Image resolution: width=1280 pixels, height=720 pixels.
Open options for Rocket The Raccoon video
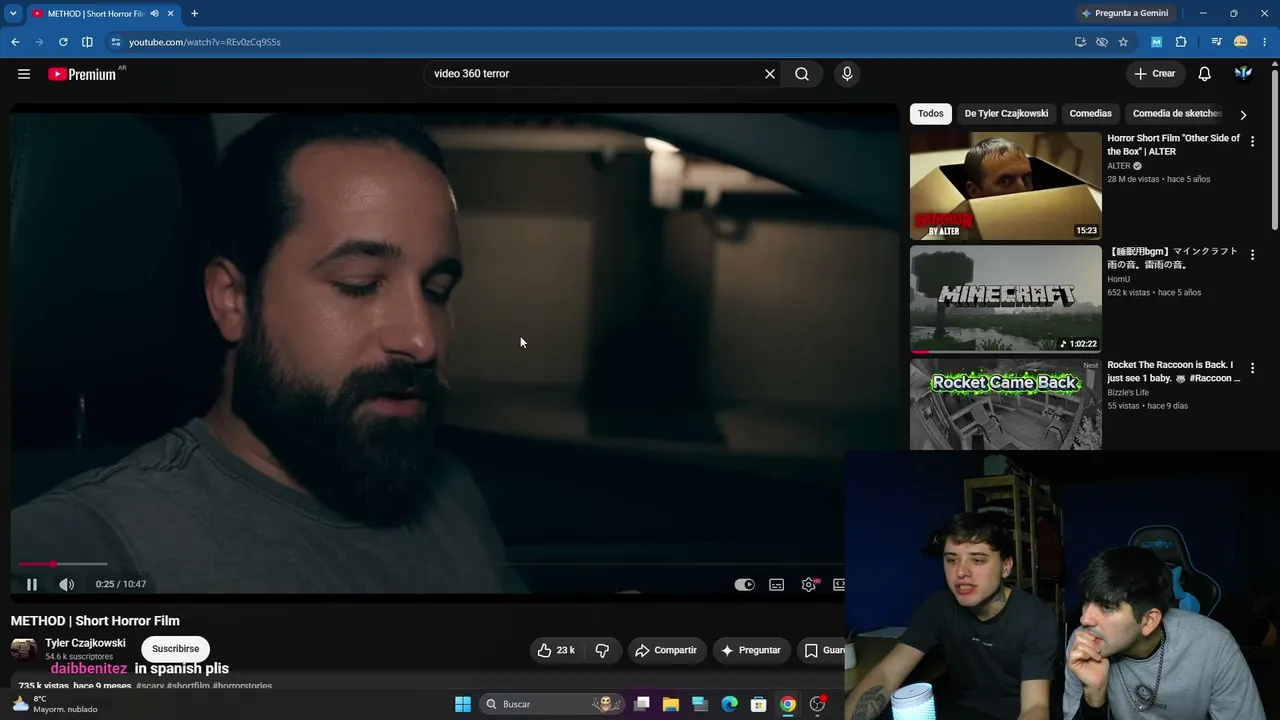1252,368
